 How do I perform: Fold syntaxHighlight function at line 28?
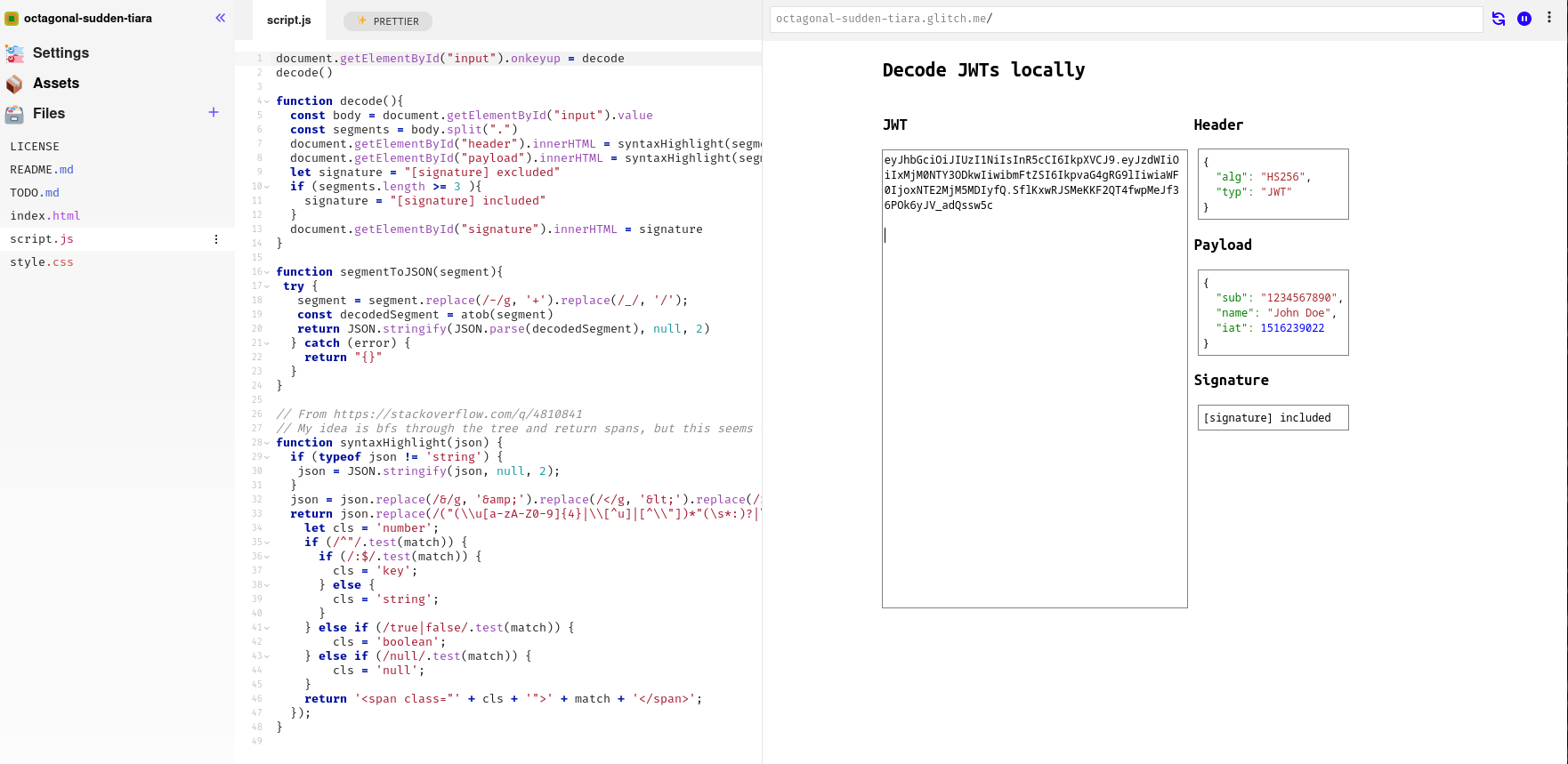point(267,443)
